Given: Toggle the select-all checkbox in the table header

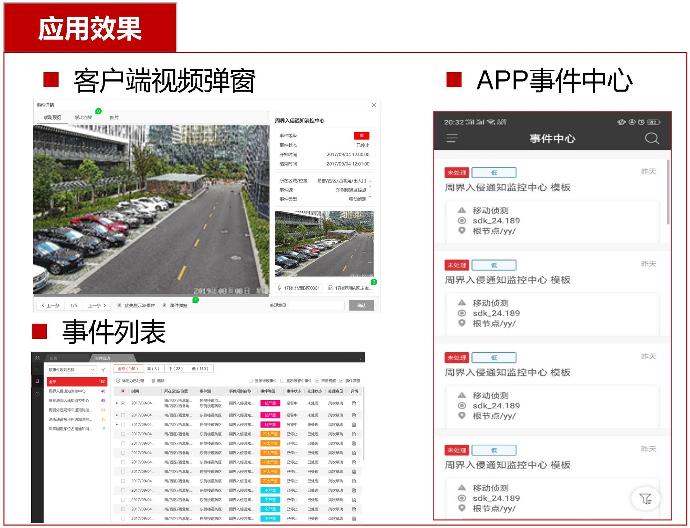Looking at the screenshot, I should tap(122, 391).
